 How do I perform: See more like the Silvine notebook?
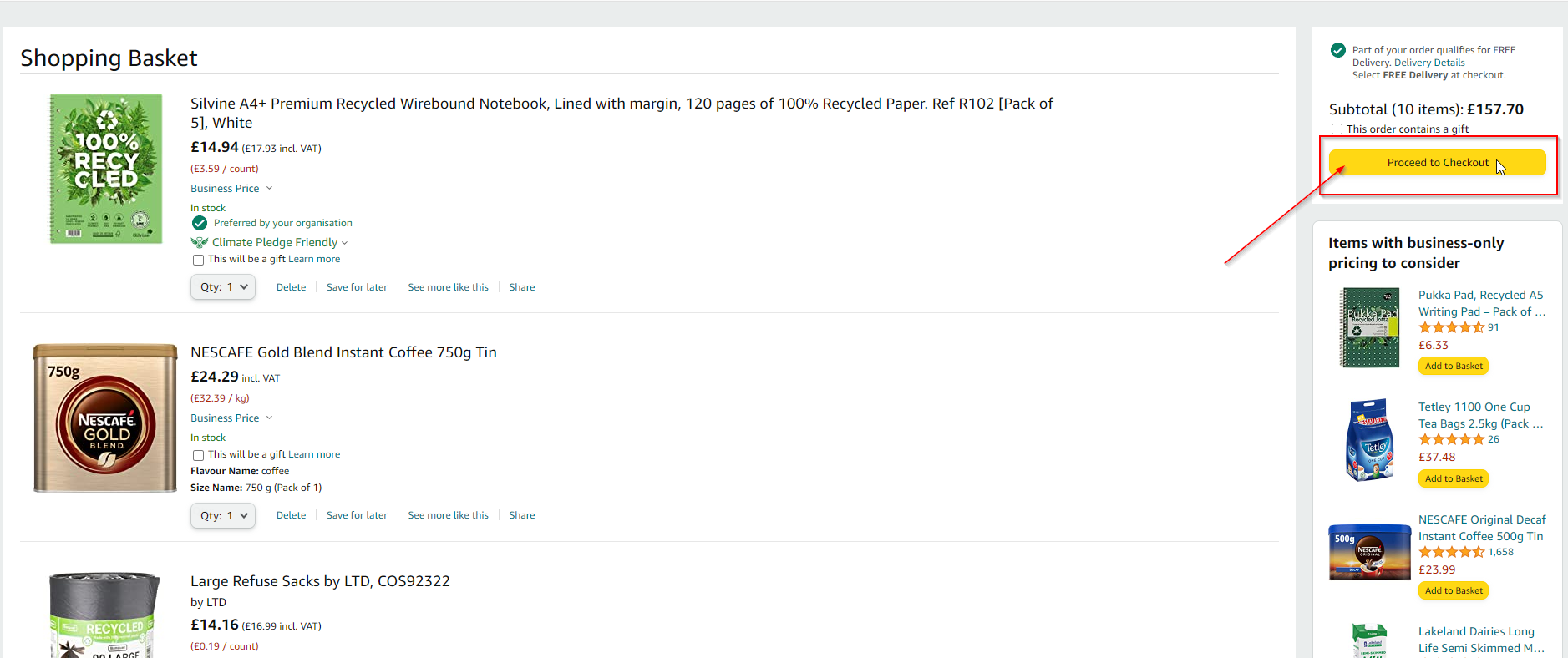click(448, 287)
